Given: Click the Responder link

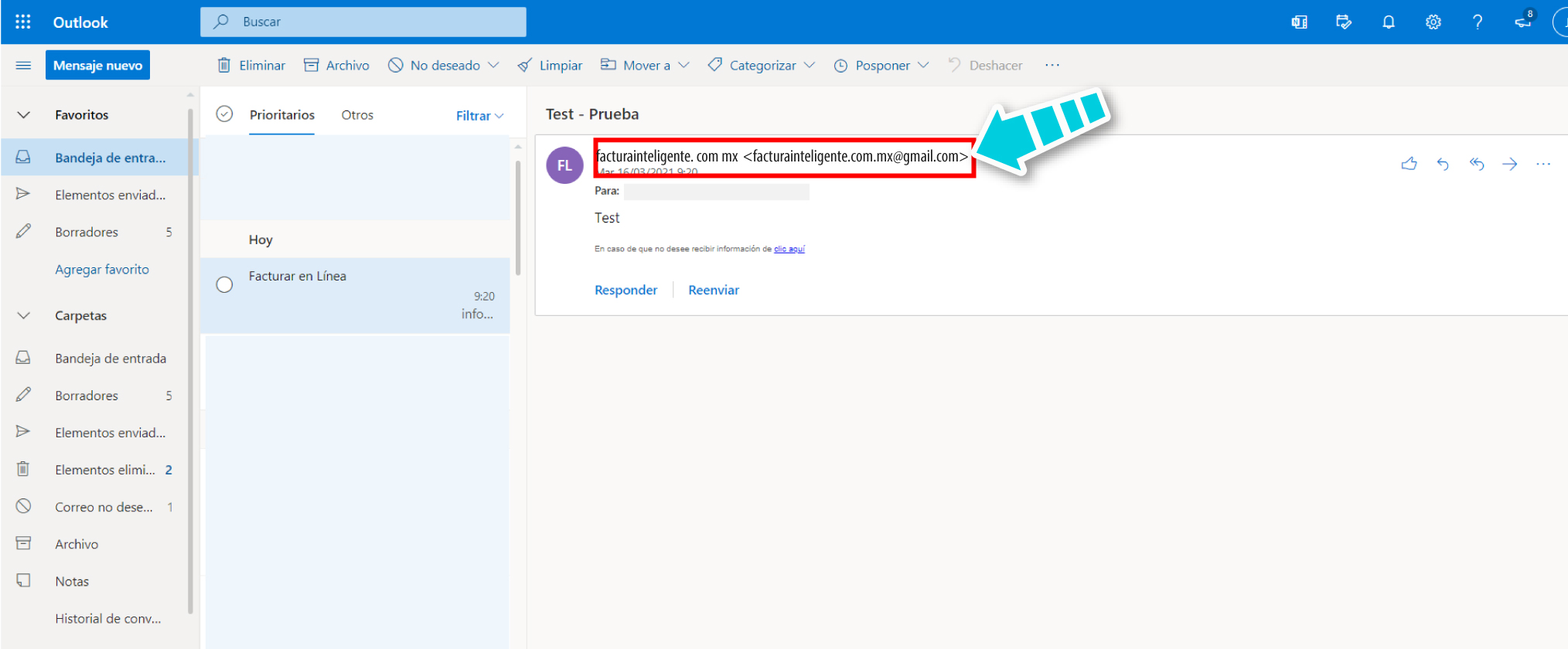Looking at the screenshot, I should coord(625,291).
